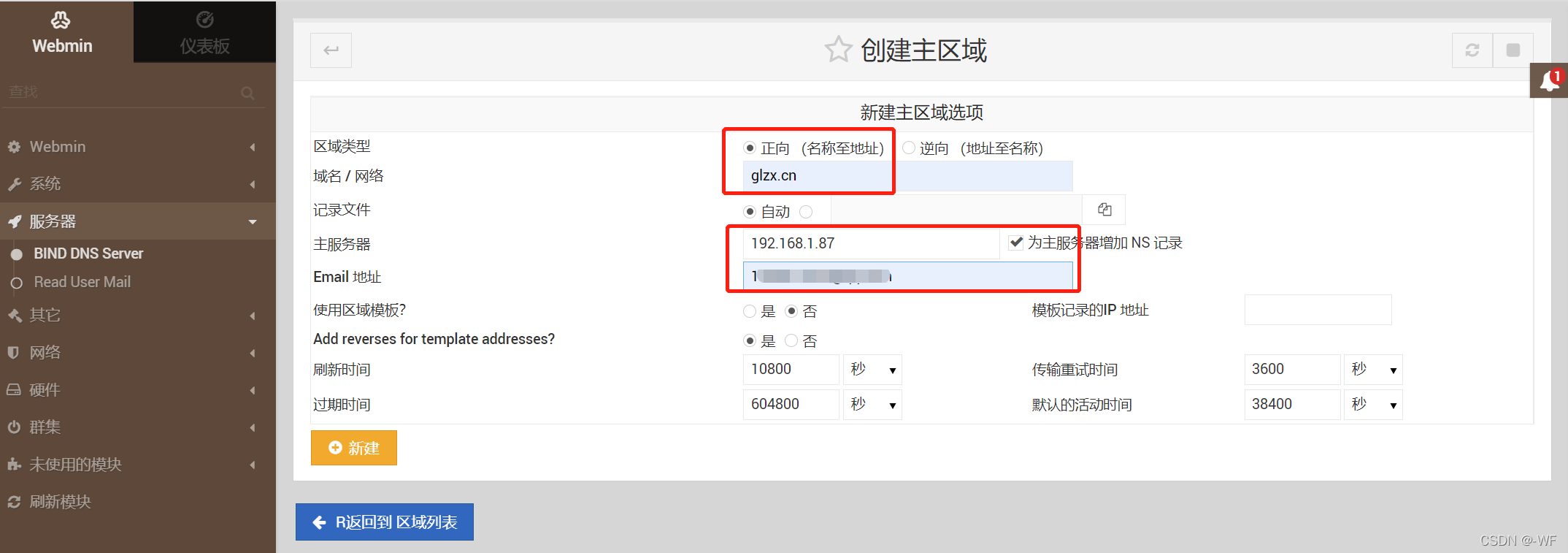Star 创建主区域 page as favorite
The width and height of the screenshot is (1568, 553).
[838, 50]
